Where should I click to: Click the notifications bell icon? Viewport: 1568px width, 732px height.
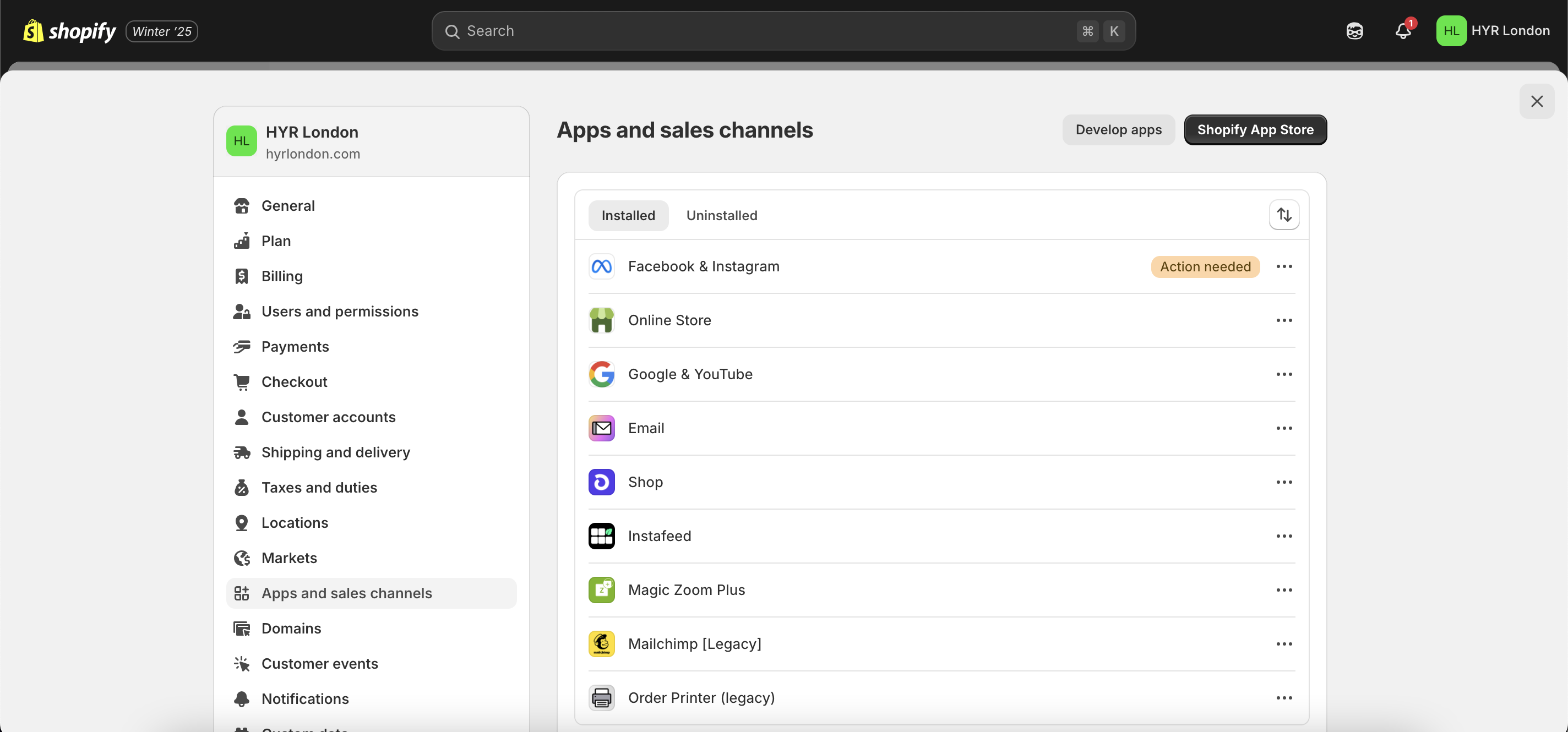click(1403, 30)
